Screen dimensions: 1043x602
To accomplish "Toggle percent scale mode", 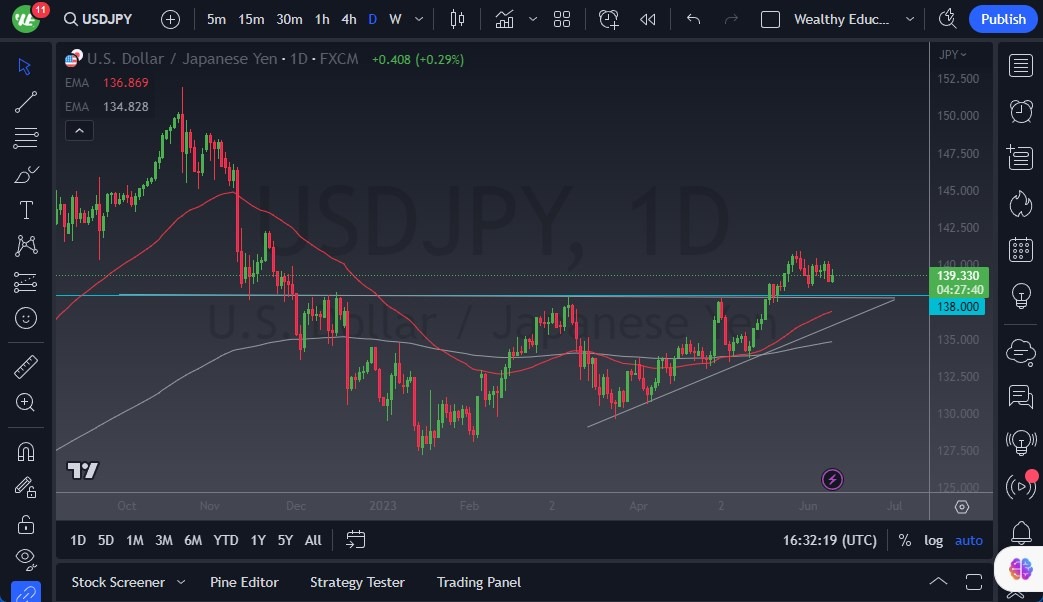I will click(x=905, y=540).
